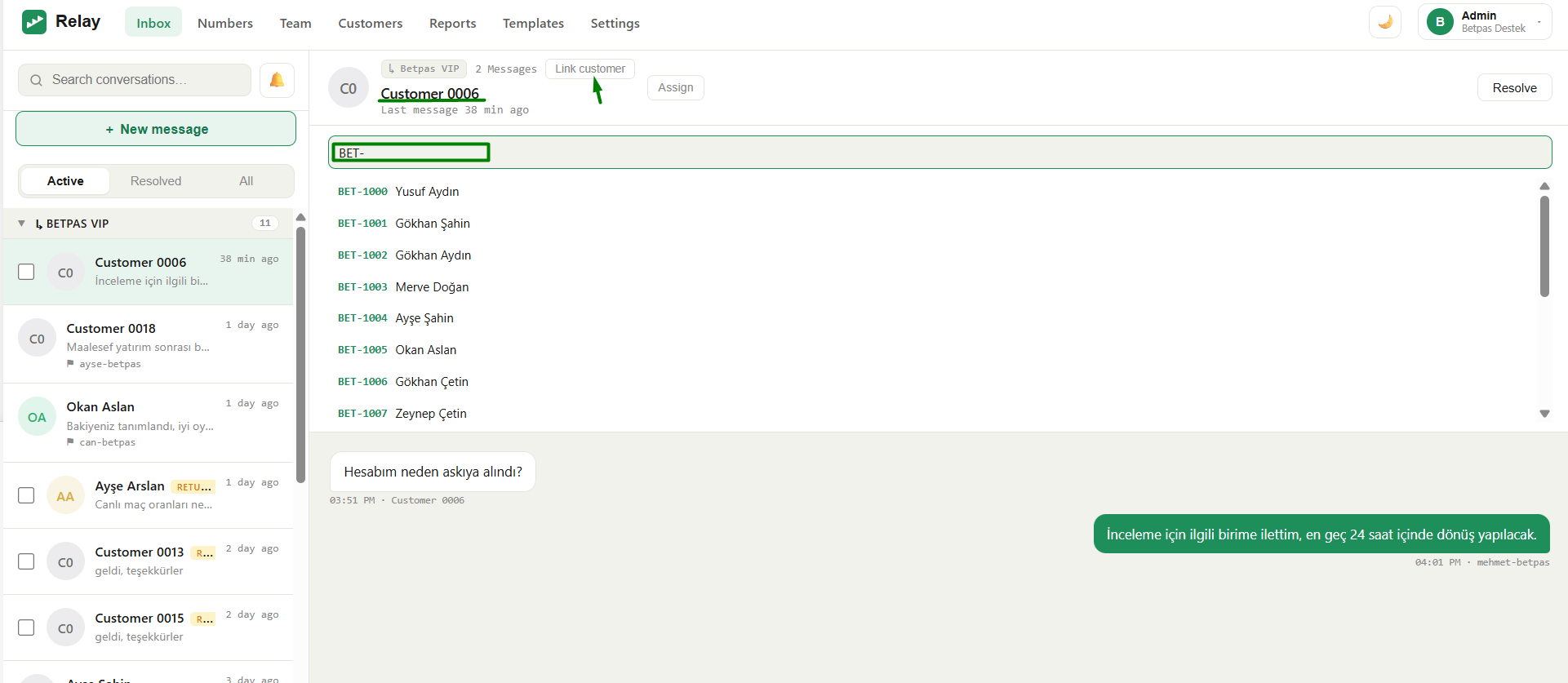Click the search magnifier icon
The height and width of the screenshot is (683, 1568).
pyautogui.click(x=36, y=80)
